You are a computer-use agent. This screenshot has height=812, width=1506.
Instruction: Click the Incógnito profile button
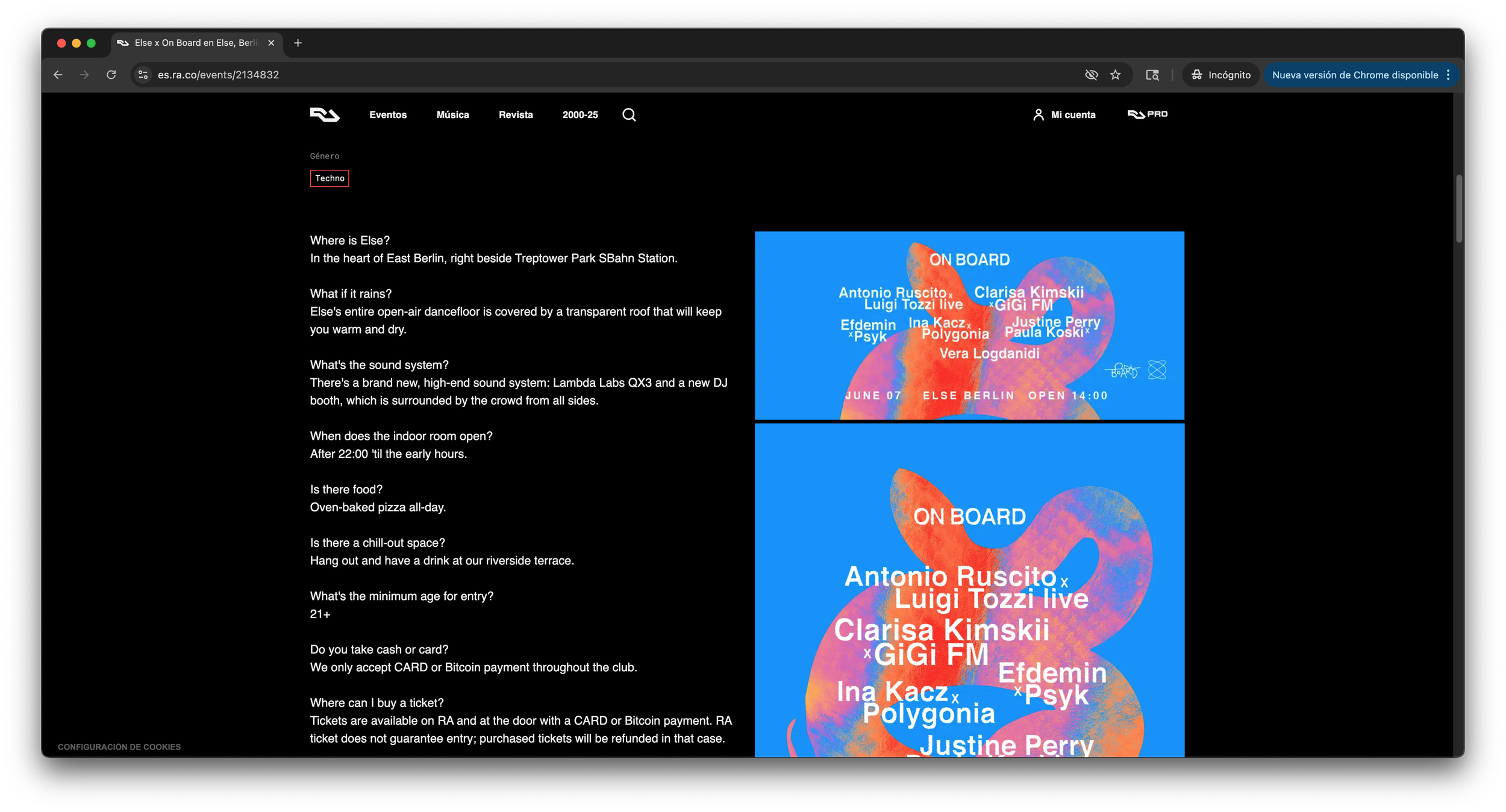[x=1221, y=75]
